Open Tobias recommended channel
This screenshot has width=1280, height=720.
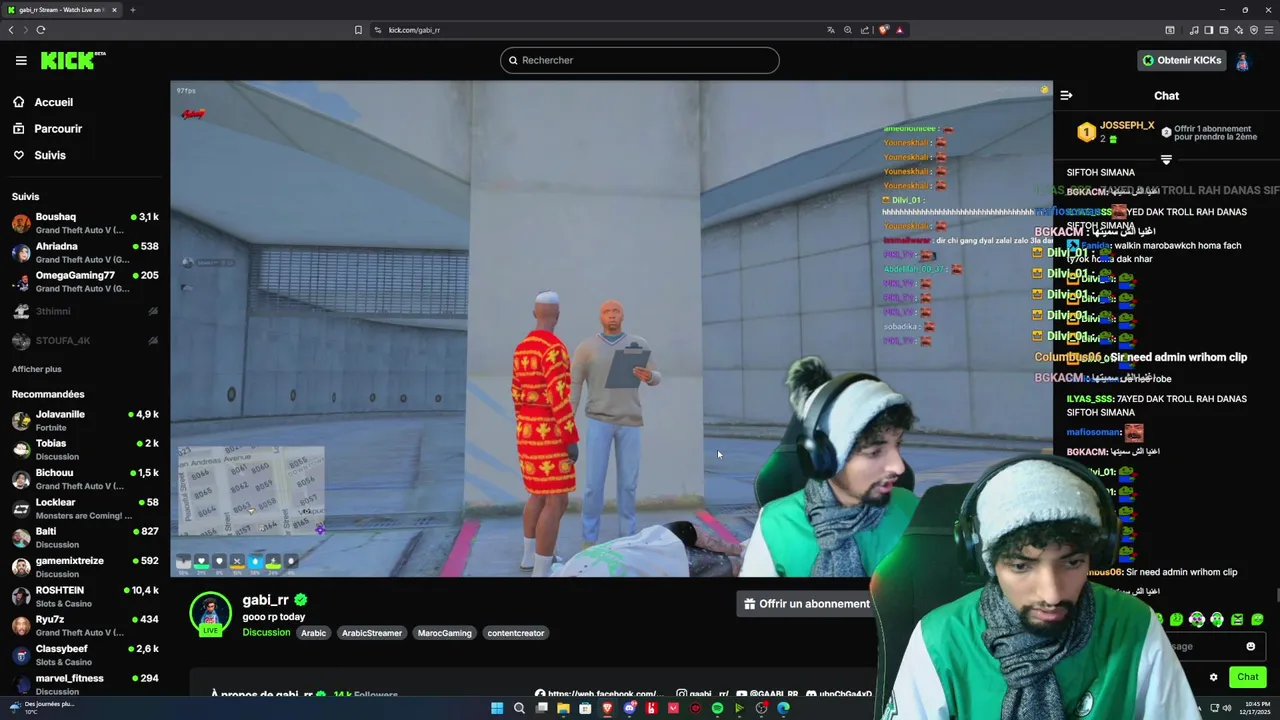85,449
